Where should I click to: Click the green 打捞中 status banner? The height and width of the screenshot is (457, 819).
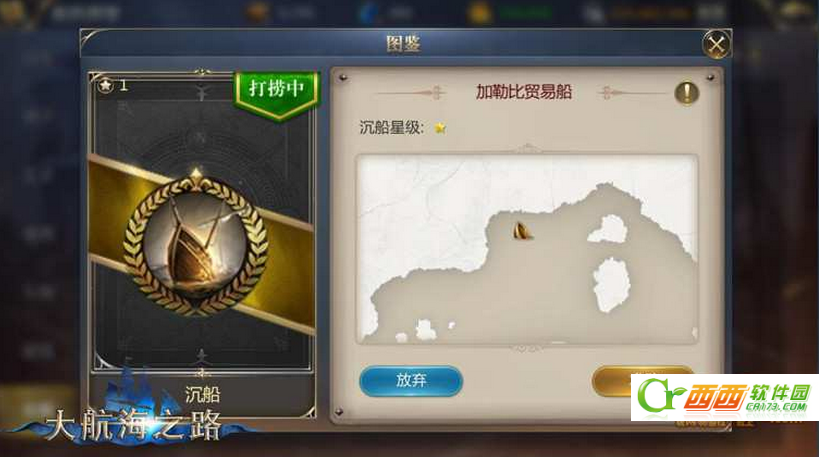point(276,92)
